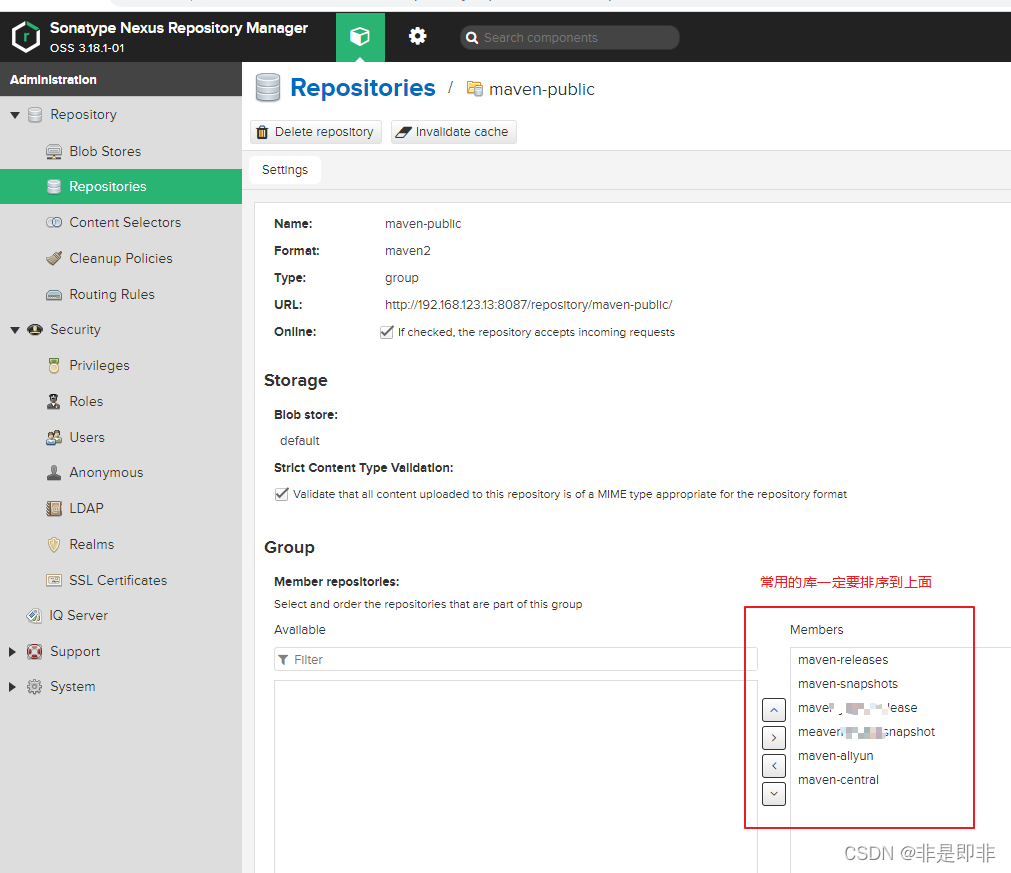Viewport: 1011px width, 873px height.
Task: Click the Blob Stores icon
Action: 54,152
